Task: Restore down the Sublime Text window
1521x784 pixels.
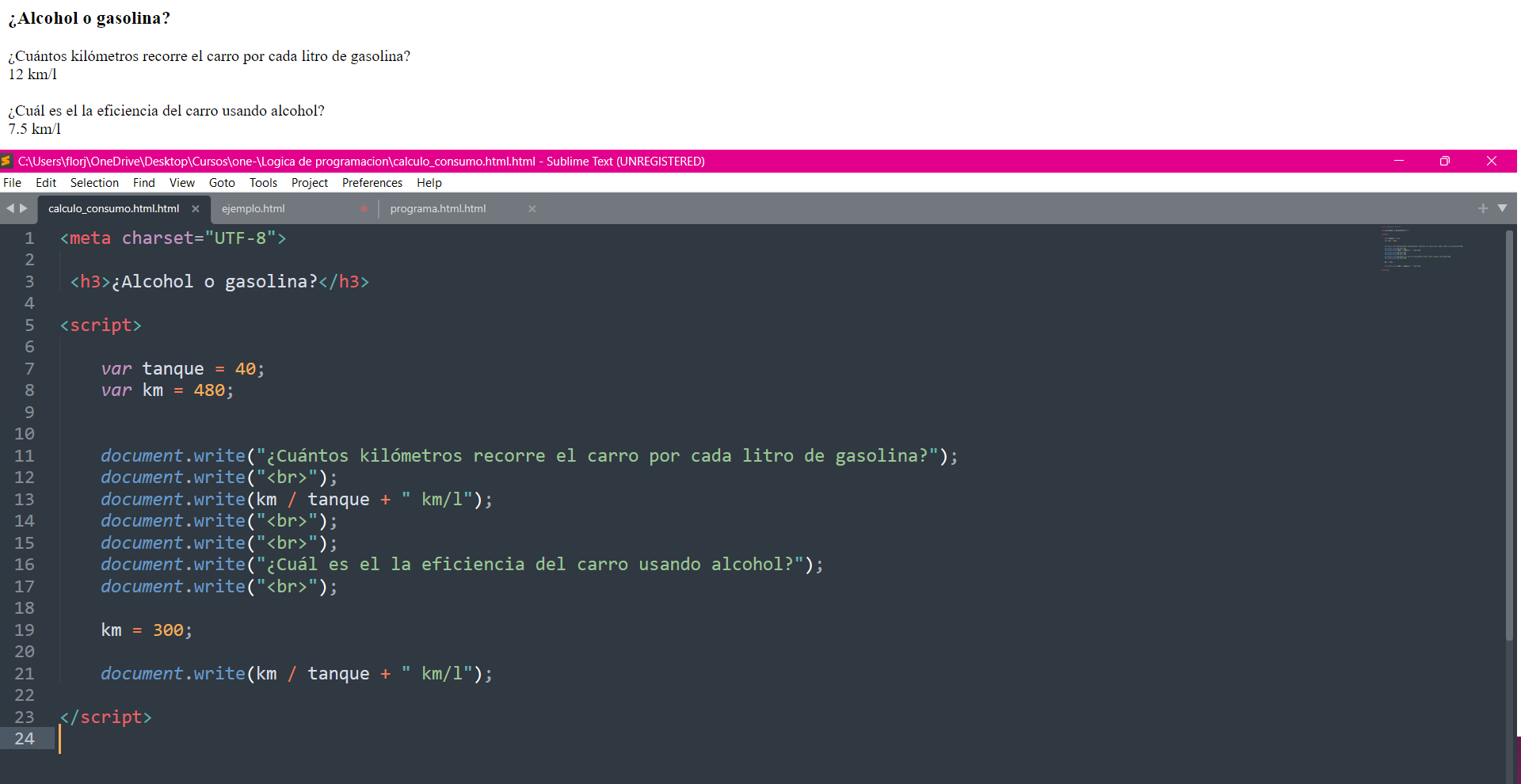Action: click(1445, 161)
